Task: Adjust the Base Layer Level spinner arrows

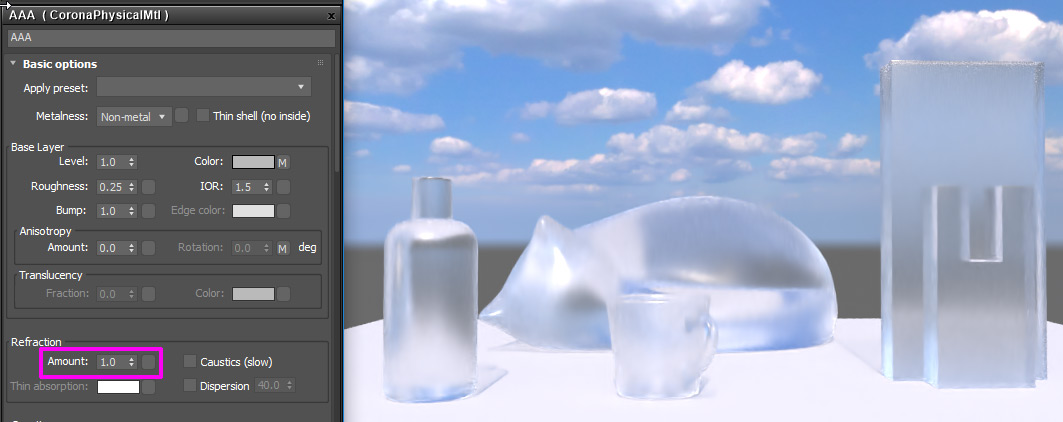Action: [x=132, y=162]
